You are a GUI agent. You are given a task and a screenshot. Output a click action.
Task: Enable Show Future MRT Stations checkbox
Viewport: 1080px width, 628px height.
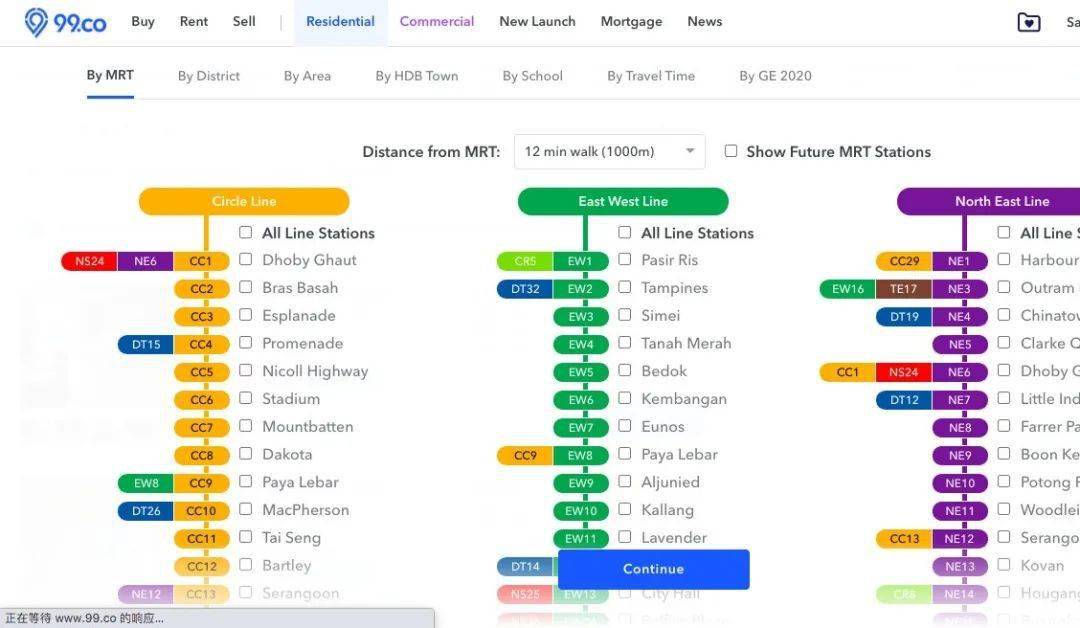731,151
